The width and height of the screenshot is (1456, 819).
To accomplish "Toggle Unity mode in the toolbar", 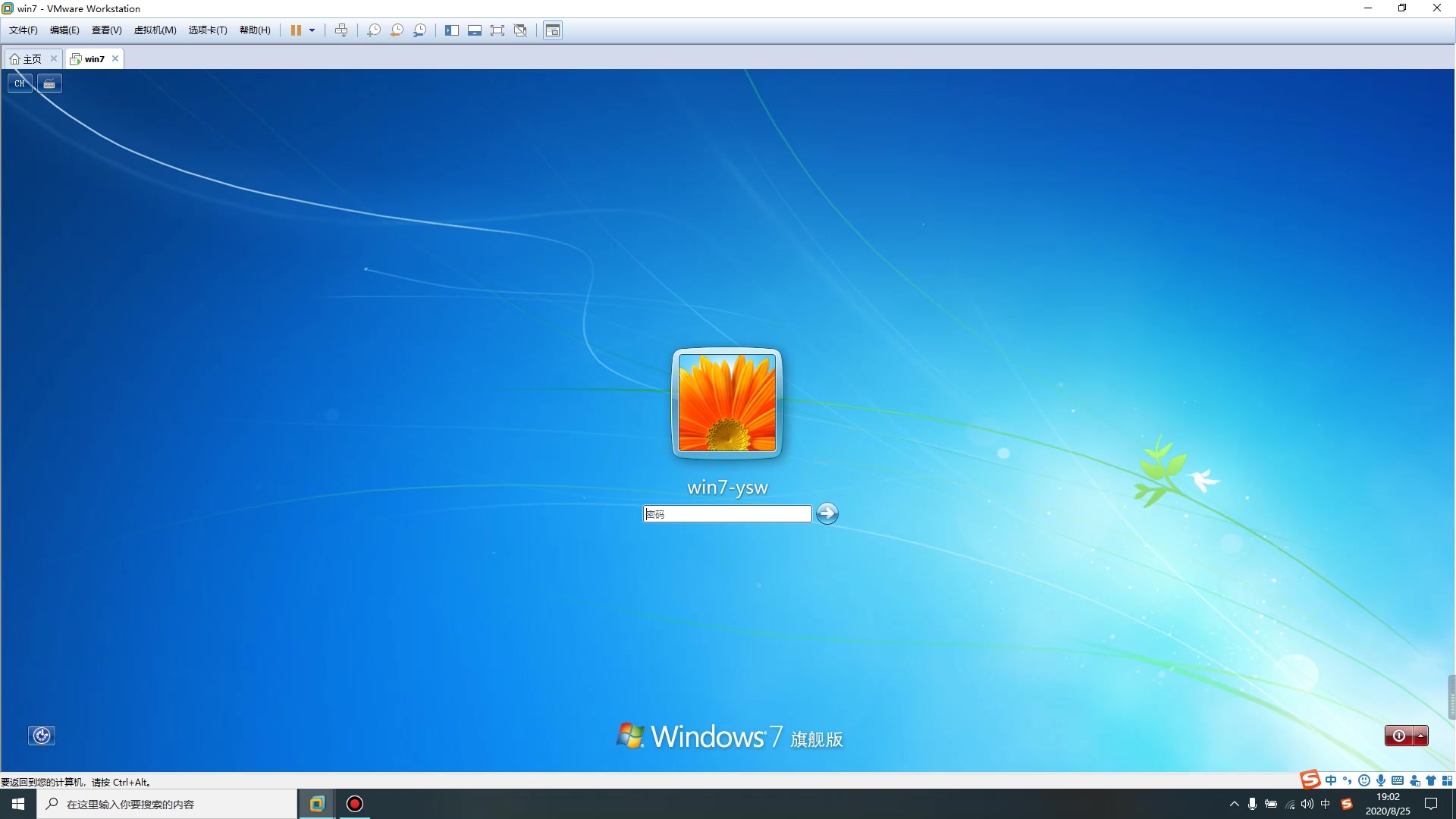I will pyautogui.click(x=520, y=30).
